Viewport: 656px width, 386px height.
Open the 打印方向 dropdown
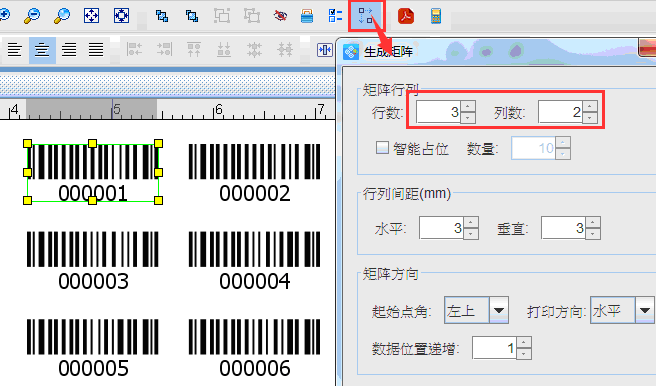pos(645,310)
